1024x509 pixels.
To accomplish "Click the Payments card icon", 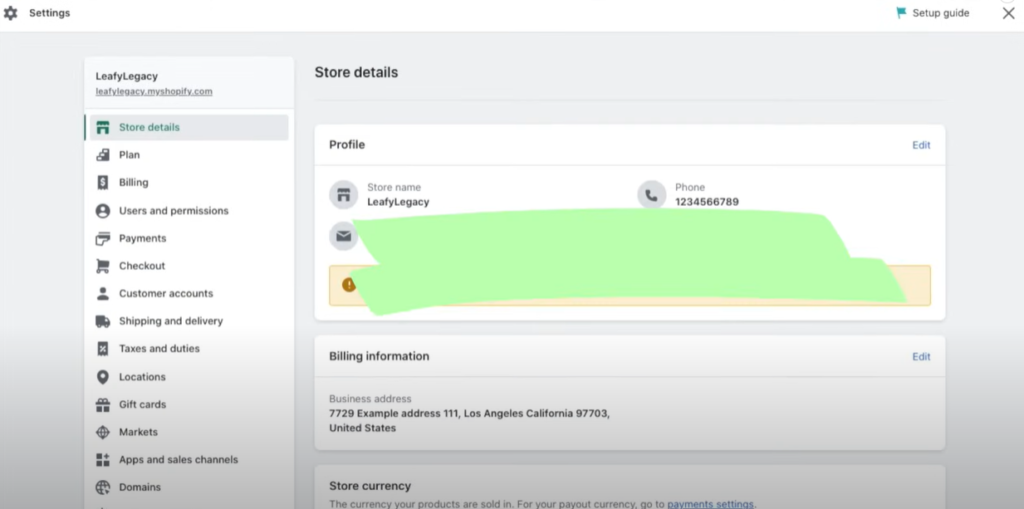I will 103,238.
